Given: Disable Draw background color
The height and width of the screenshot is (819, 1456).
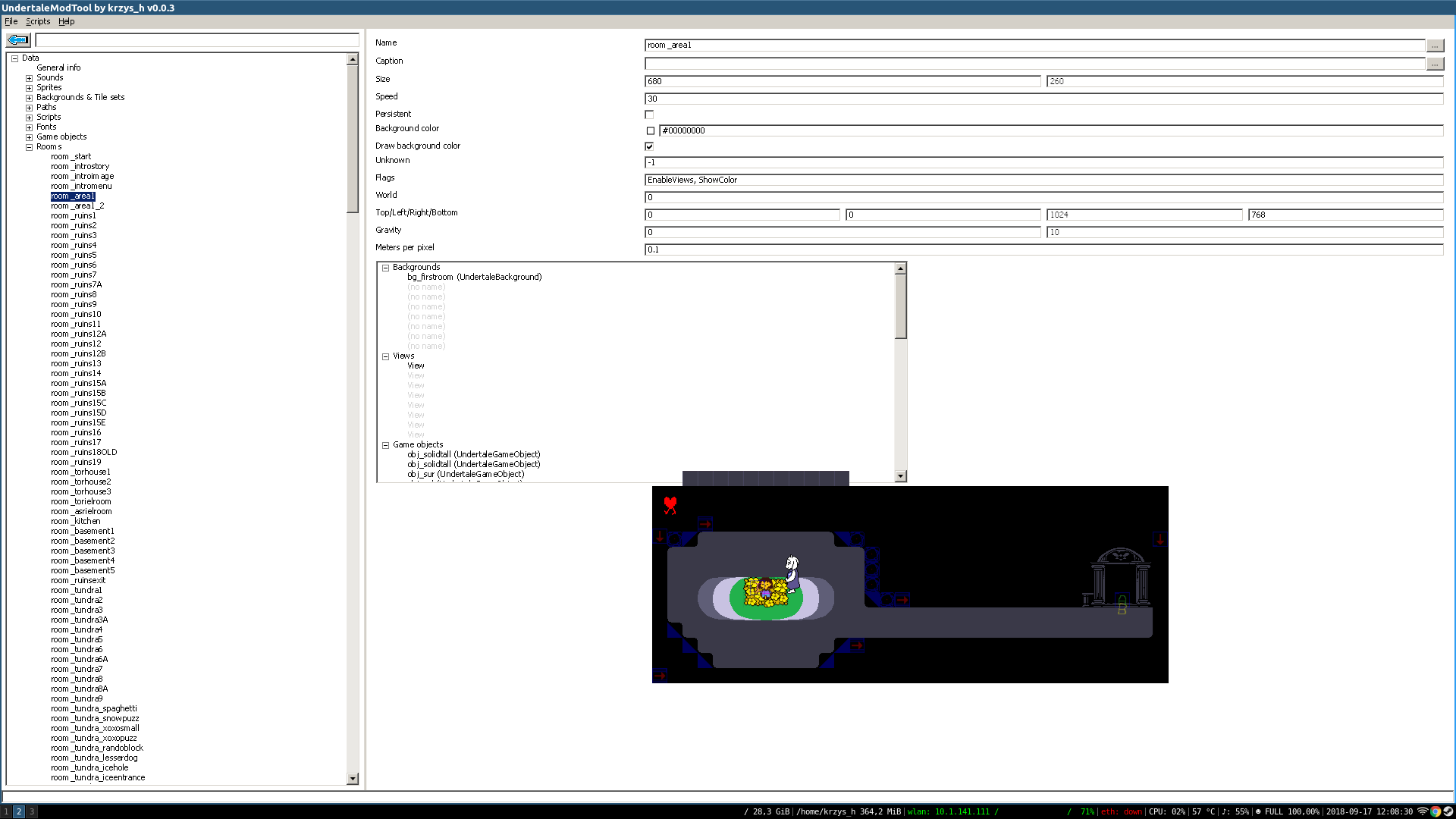Looking at the screenshot, I should pyautogui.click(x=649, y=146).
